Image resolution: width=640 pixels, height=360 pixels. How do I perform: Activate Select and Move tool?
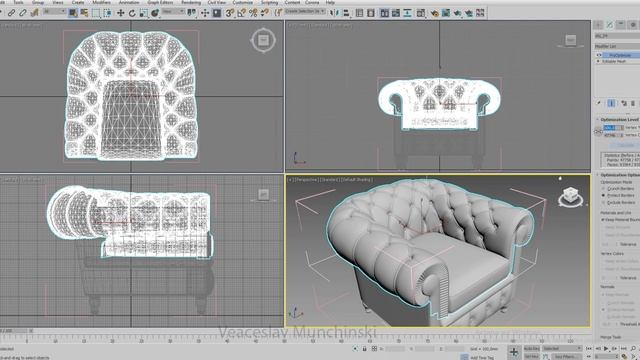120,13
